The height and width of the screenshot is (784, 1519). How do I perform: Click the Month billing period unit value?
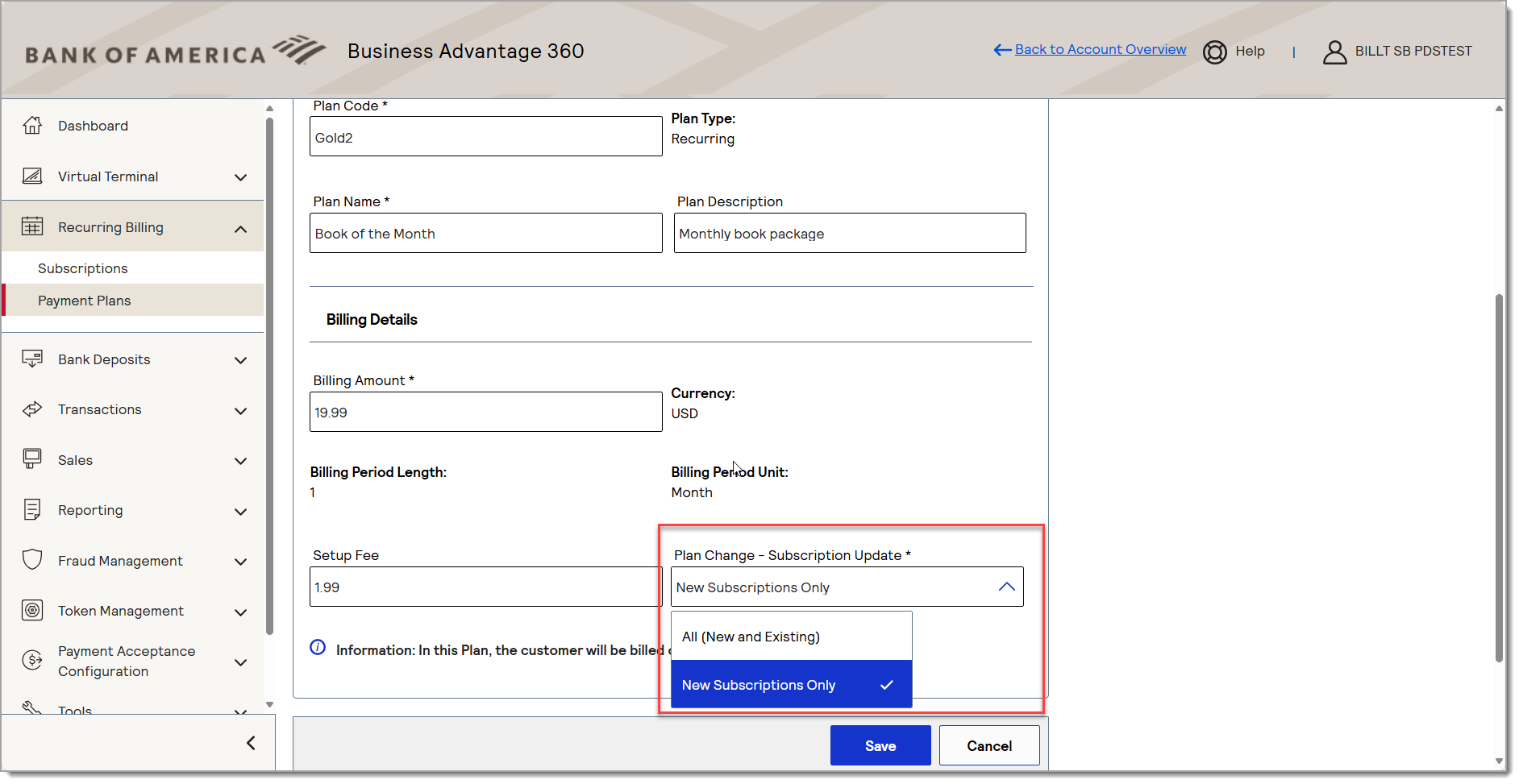coord(692,492)
